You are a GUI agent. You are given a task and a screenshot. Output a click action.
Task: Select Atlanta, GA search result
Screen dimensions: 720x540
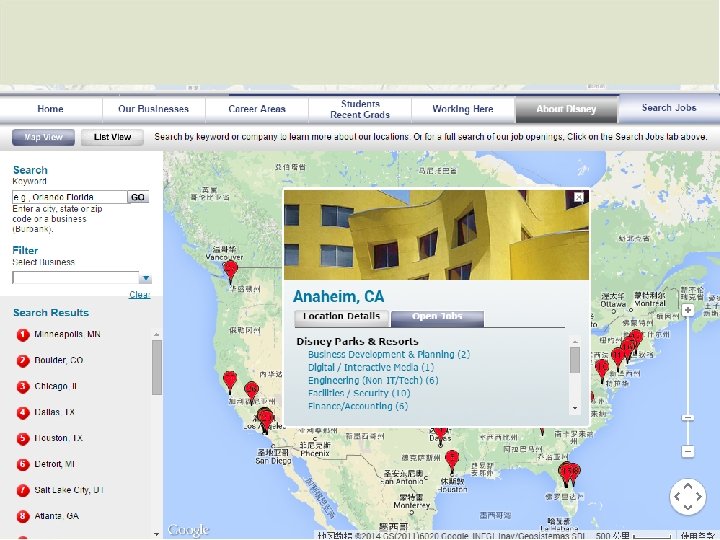point(56,516)
